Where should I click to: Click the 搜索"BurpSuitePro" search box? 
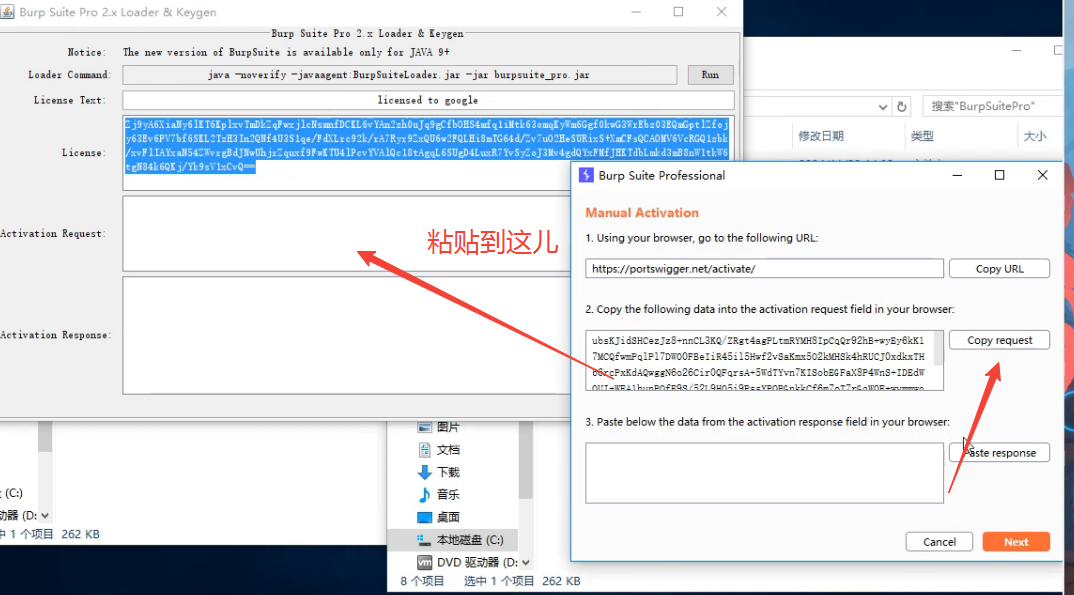[991, 106]
